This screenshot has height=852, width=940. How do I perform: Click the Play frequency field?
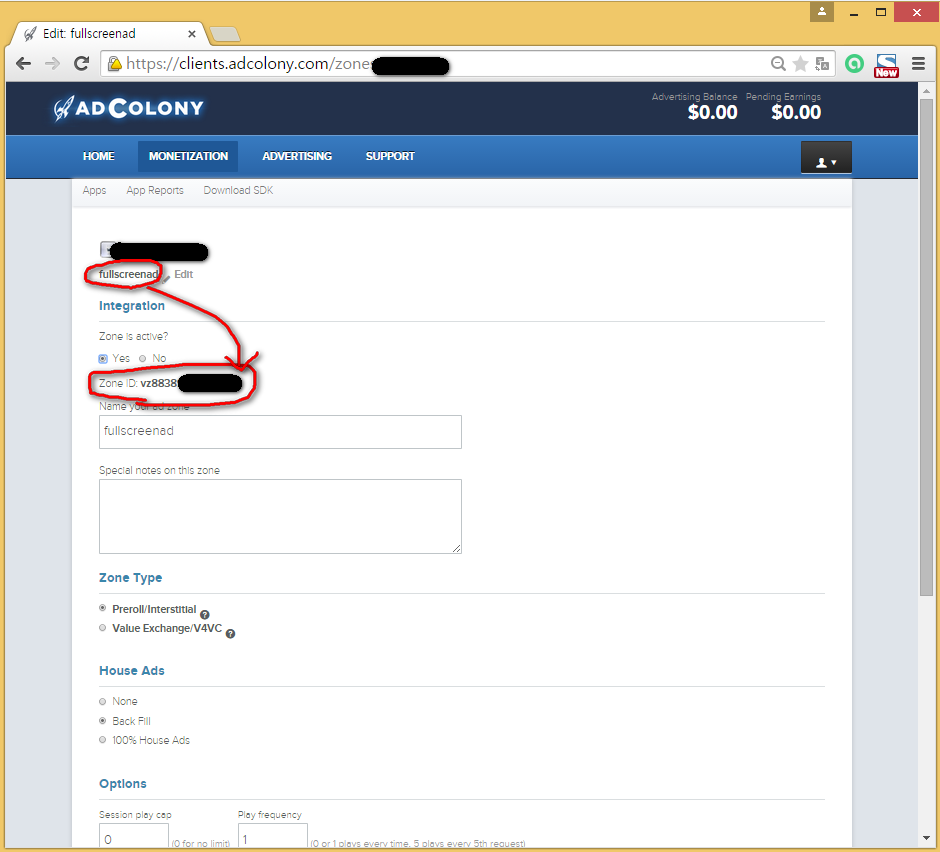click(273, 837)
